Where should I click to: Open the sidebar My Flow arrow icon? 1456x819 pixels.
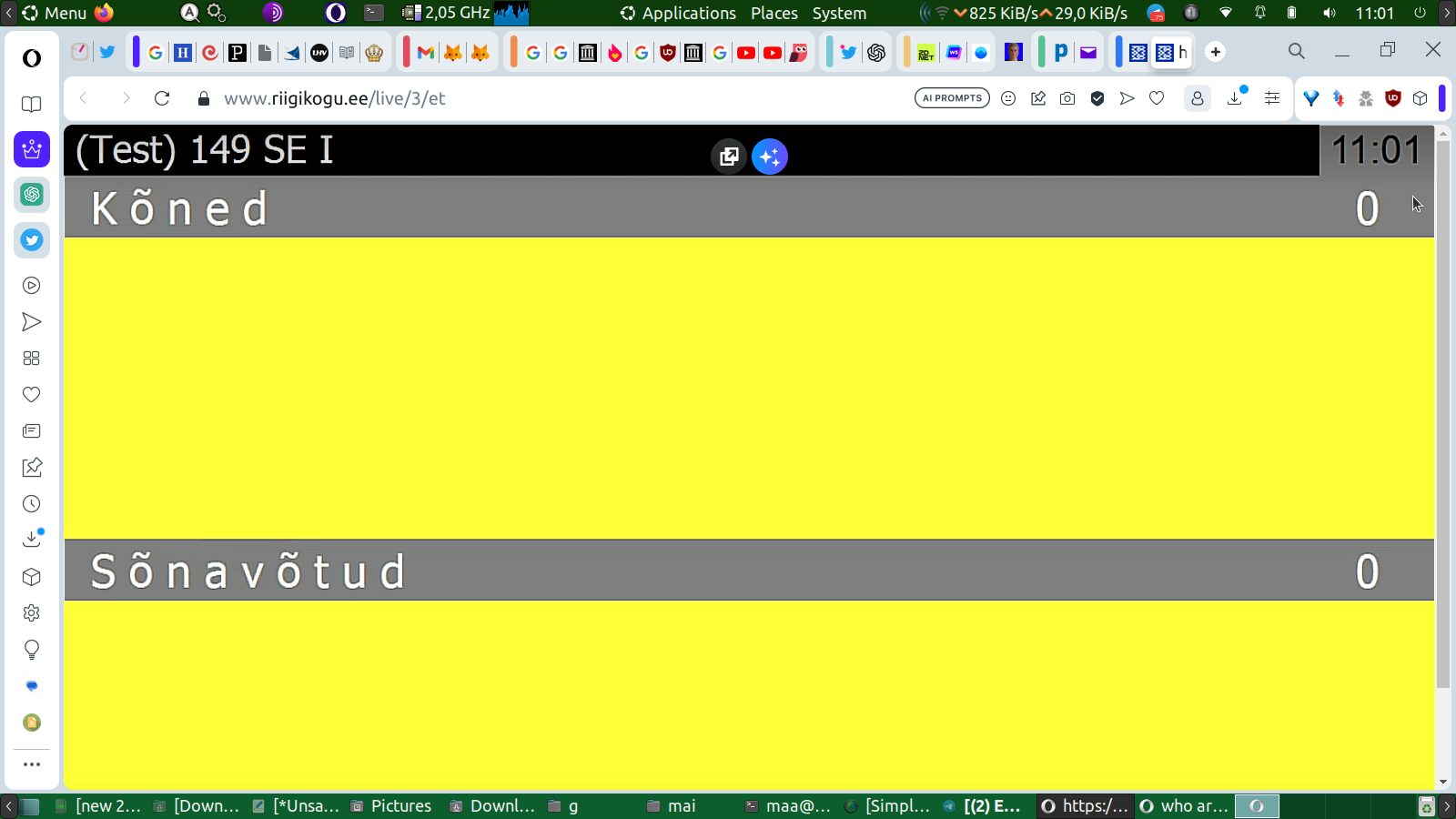pos(32,322)
